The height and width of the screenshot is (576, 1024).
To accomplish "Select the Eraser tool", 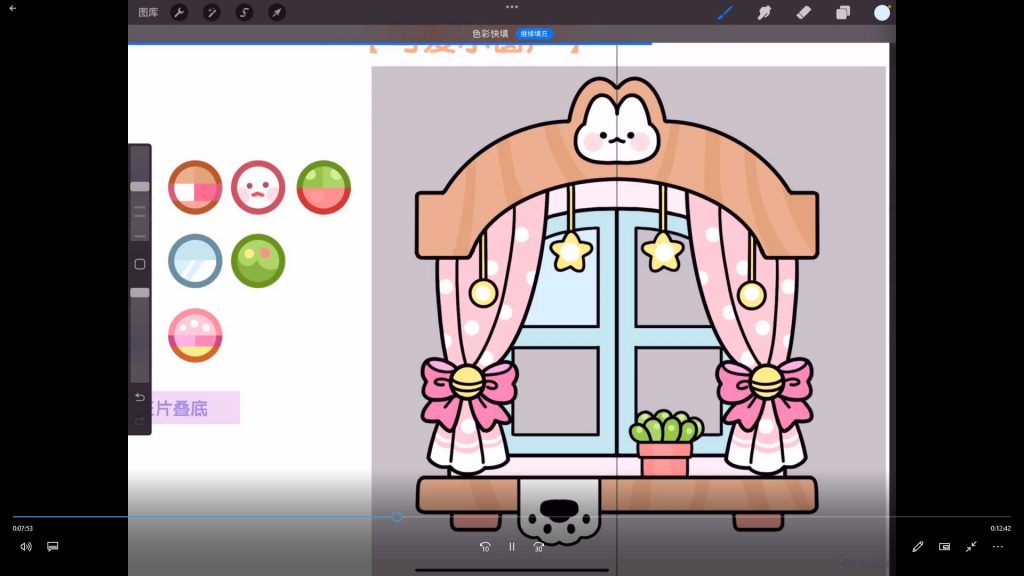I will tap(803, 13).
